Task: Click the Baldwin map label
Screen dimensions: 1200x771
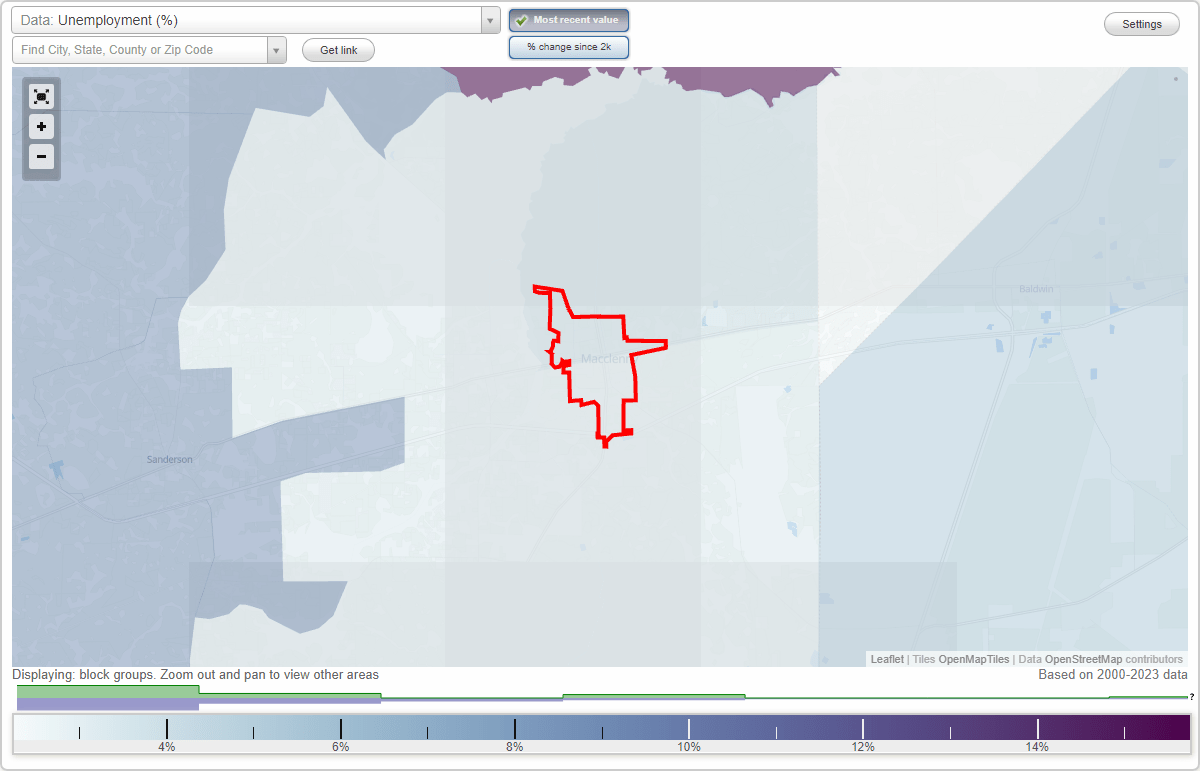Action: tap(1036, 289)
